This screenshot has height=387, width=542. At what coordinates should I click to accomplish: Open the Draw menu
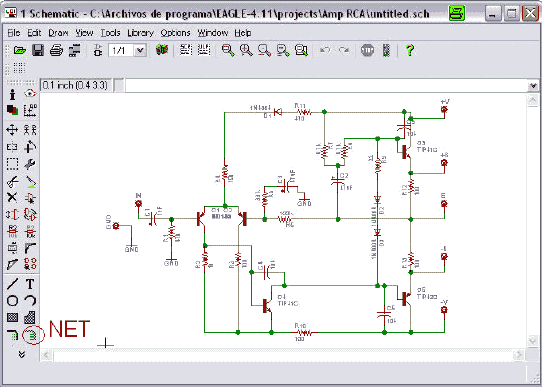[58, 33]
